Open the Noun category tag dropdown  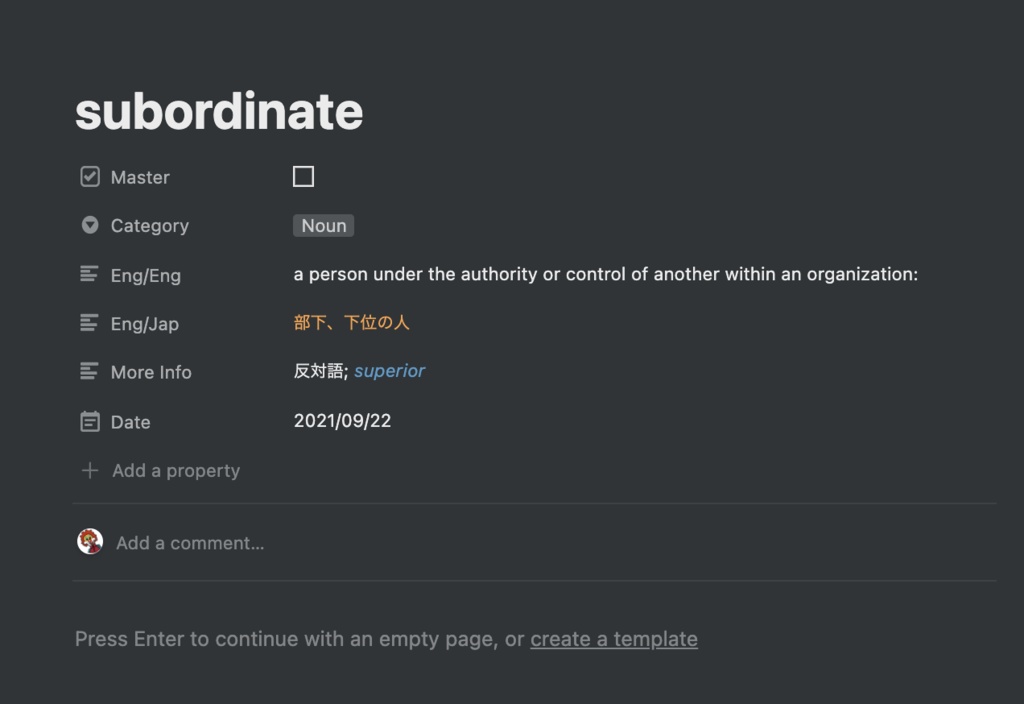324,226
